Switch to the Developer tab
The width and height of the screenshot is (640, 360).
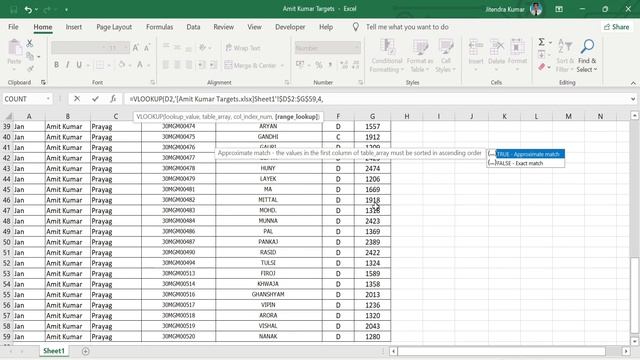point(290,27)
